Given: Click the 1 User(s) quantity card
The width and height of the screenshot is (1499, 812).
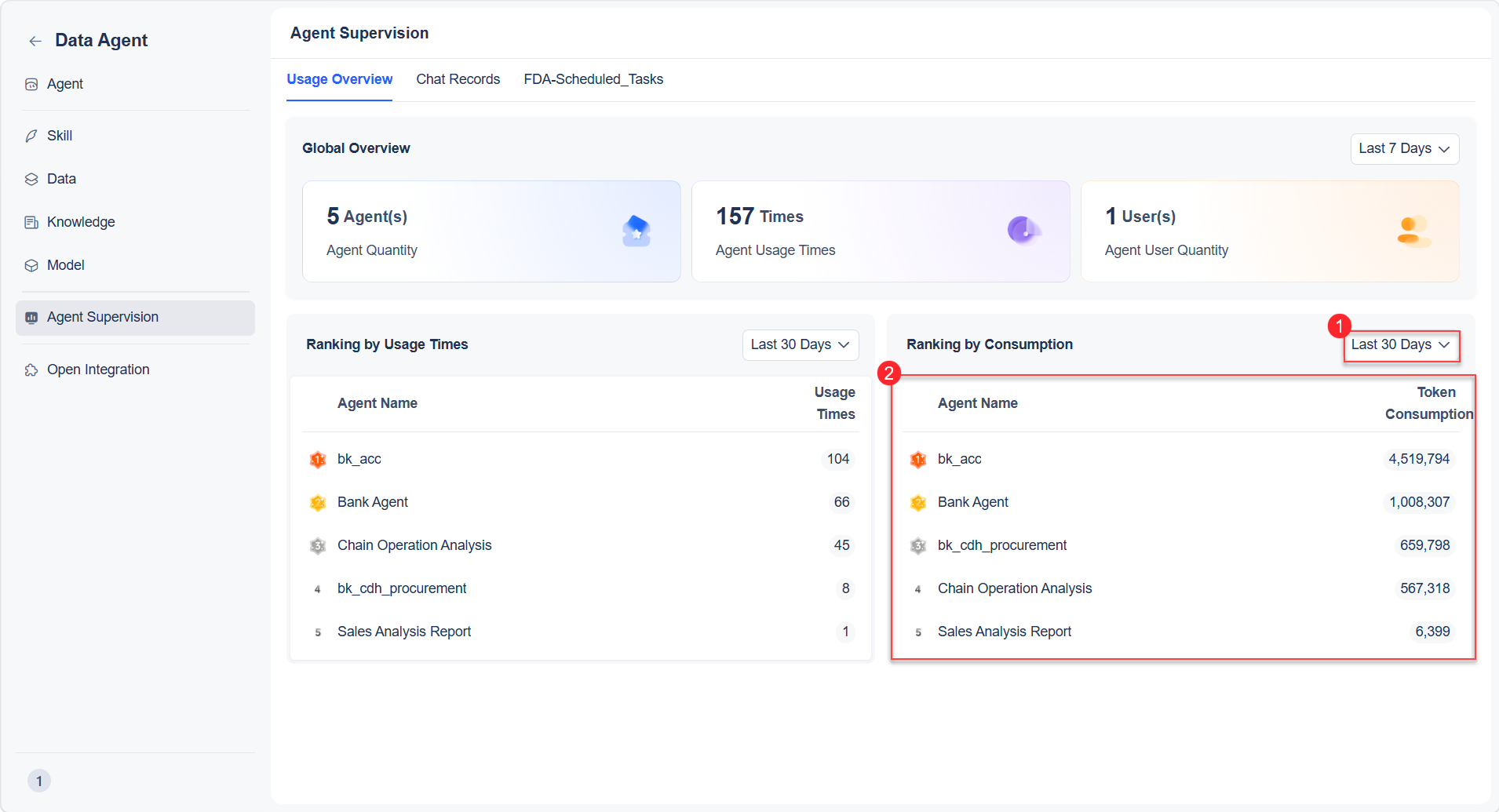Looking at the screenshot, I should point(1270,231).
